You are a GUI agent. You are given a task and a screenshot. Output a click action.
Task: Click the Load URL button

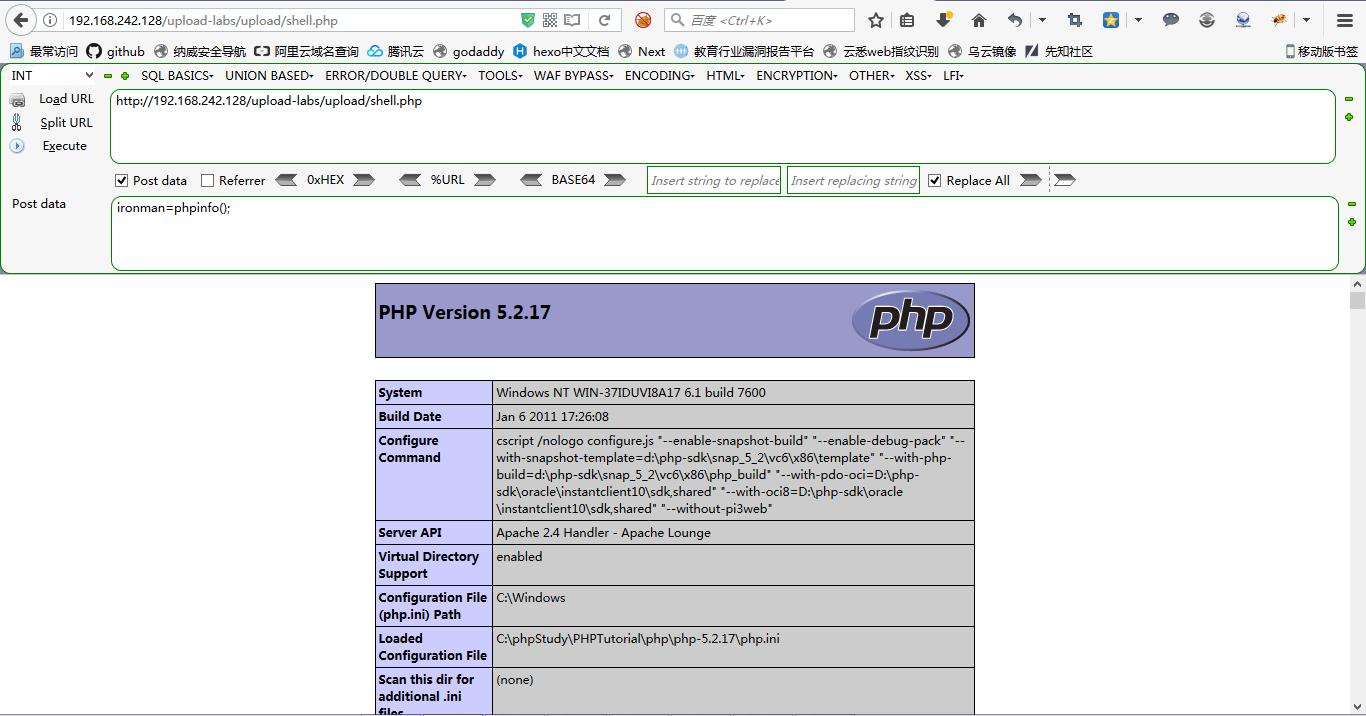(x=66, y=99)
